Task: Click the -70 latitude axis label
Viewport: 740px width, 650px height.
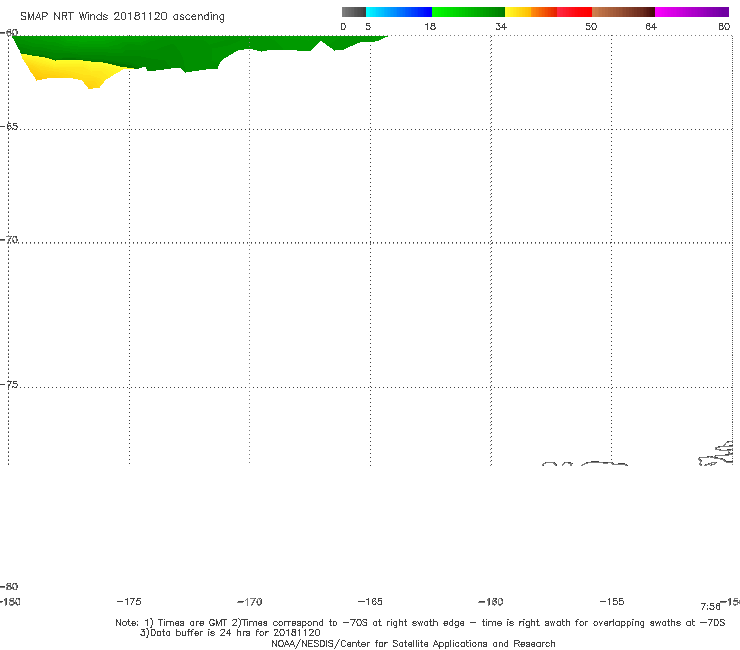Action: coord(9,240)
